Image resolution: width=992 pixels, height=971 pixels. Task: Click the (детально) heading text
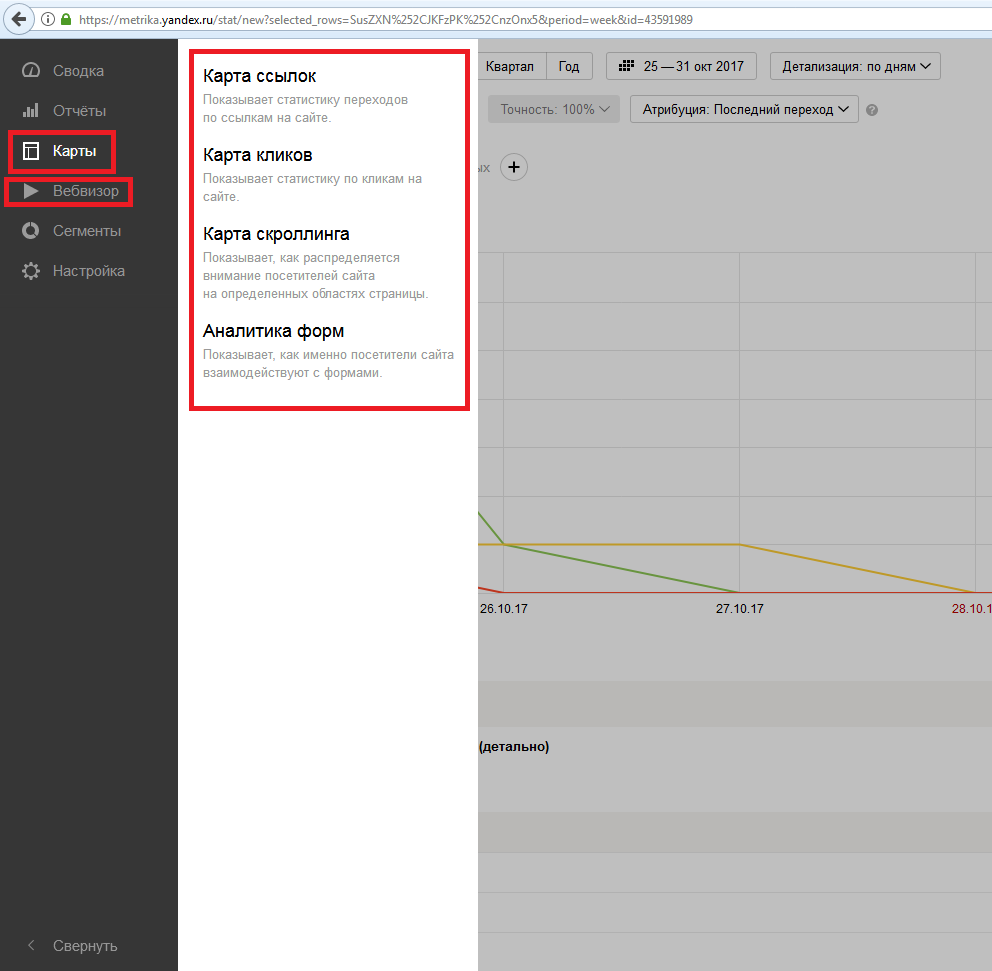coord(514,746)
